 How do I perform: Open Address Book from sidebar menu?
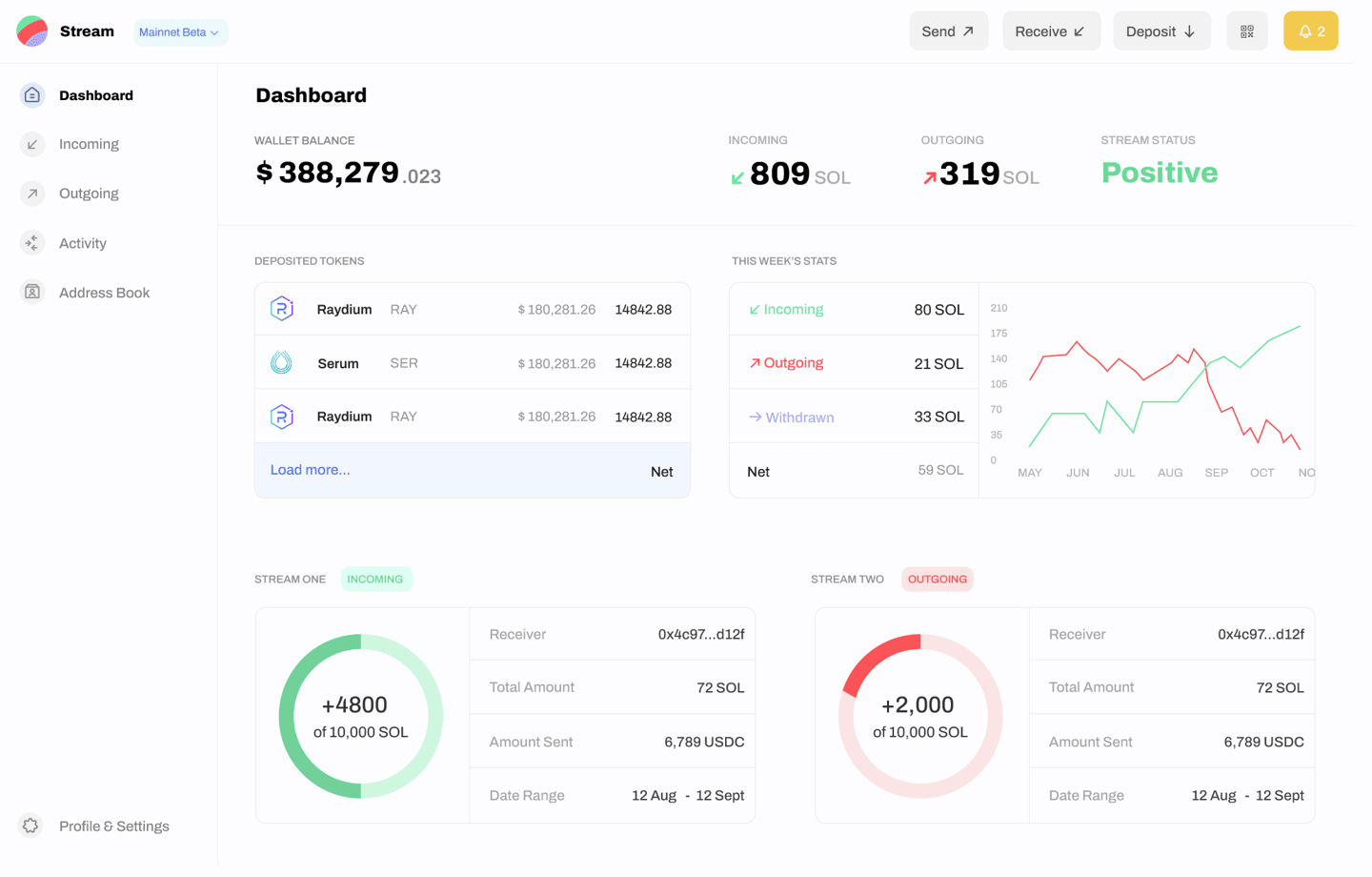[x=104, y=293]
